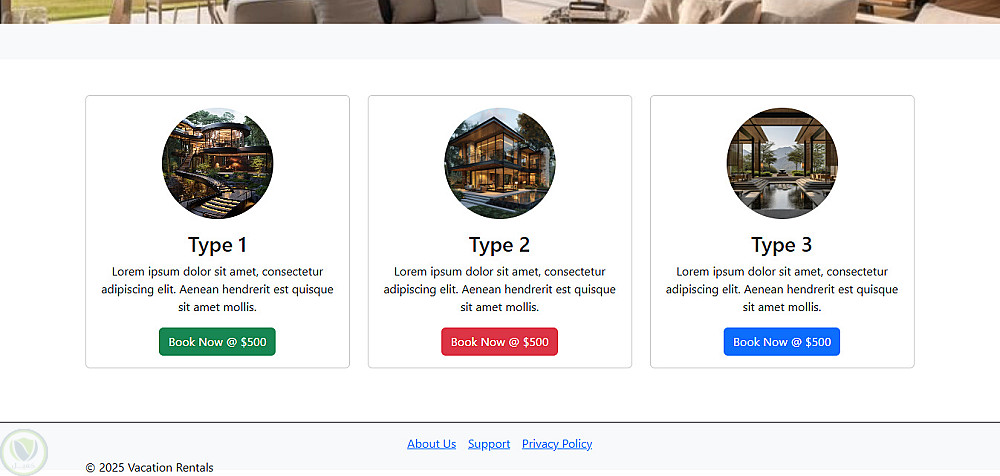1000x476 pixels.
Task: Open the Privacy Policy link
Action: [557, 444]
